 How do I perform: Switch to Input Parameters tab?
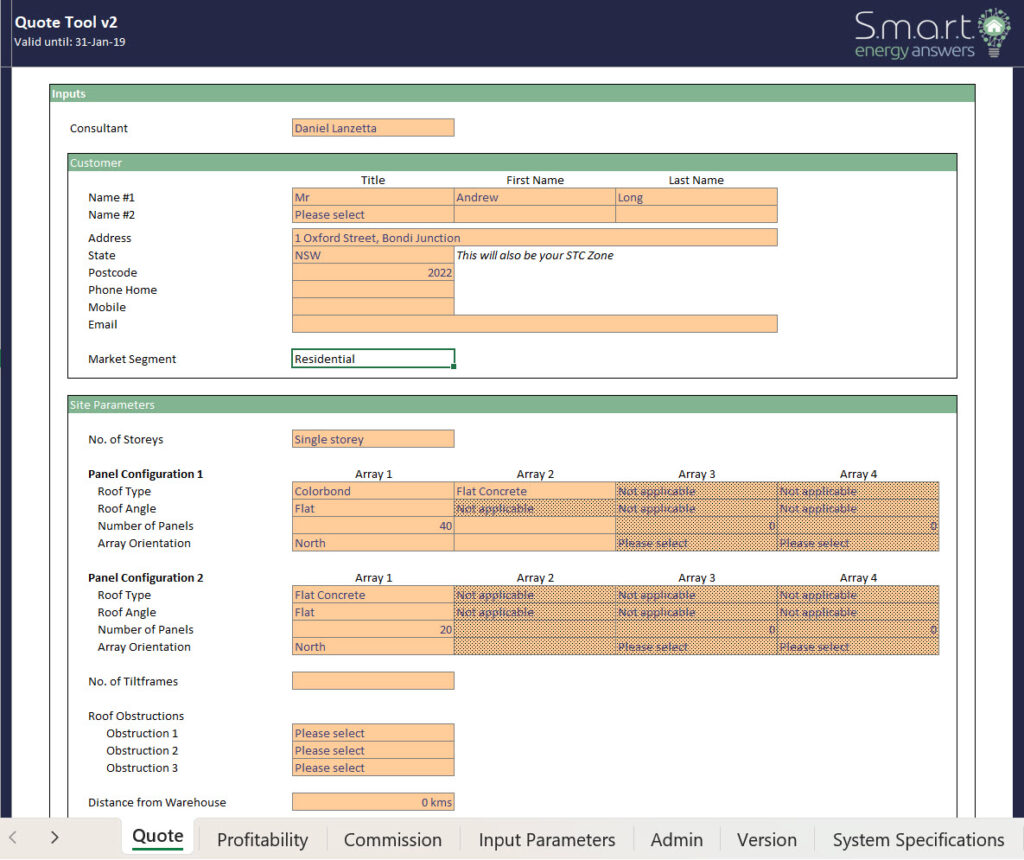point(547,840)
